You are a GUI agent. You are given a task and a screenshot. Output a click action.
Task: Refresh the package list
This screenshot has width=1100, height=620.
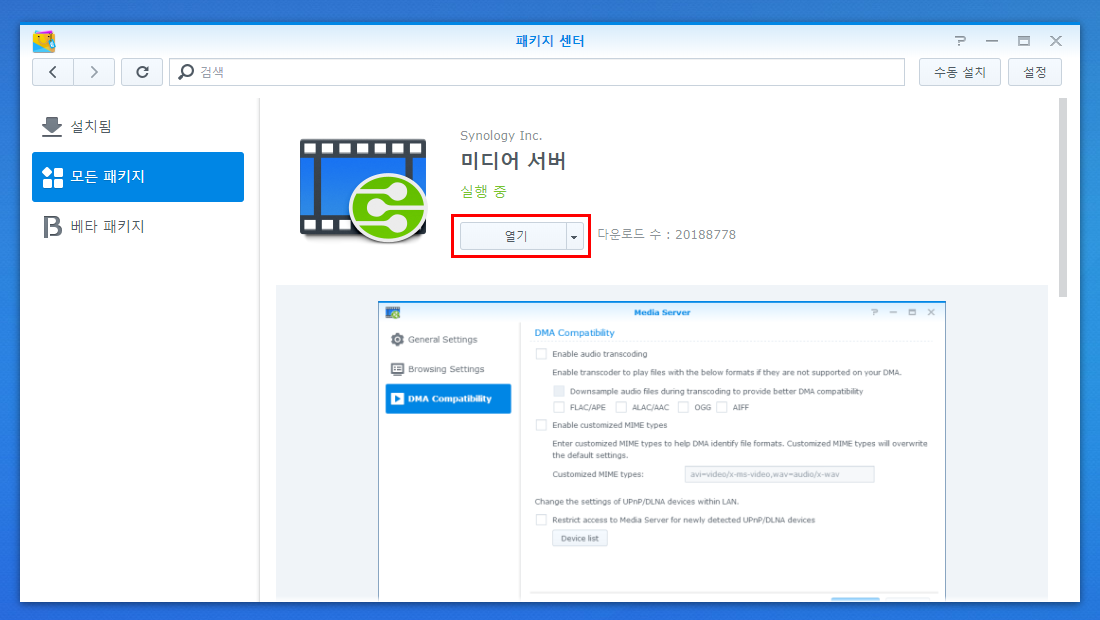tap(142, 72)
